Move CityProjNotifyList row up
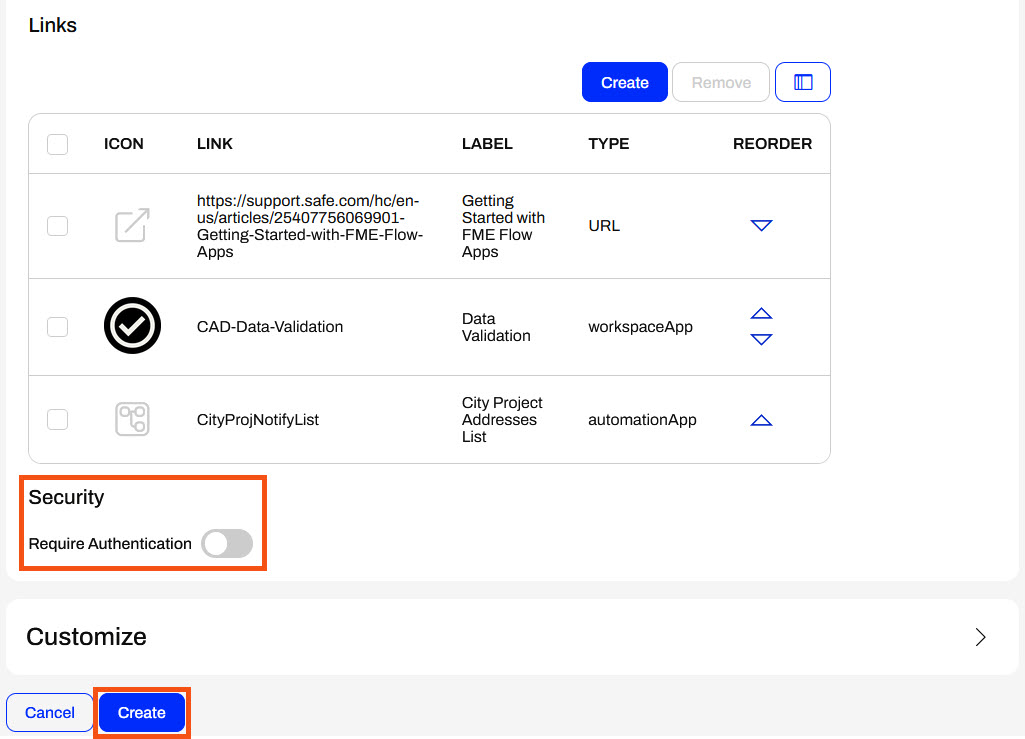Image resolution: width=1025 pixels, height=739 pixels. (761, 420)
